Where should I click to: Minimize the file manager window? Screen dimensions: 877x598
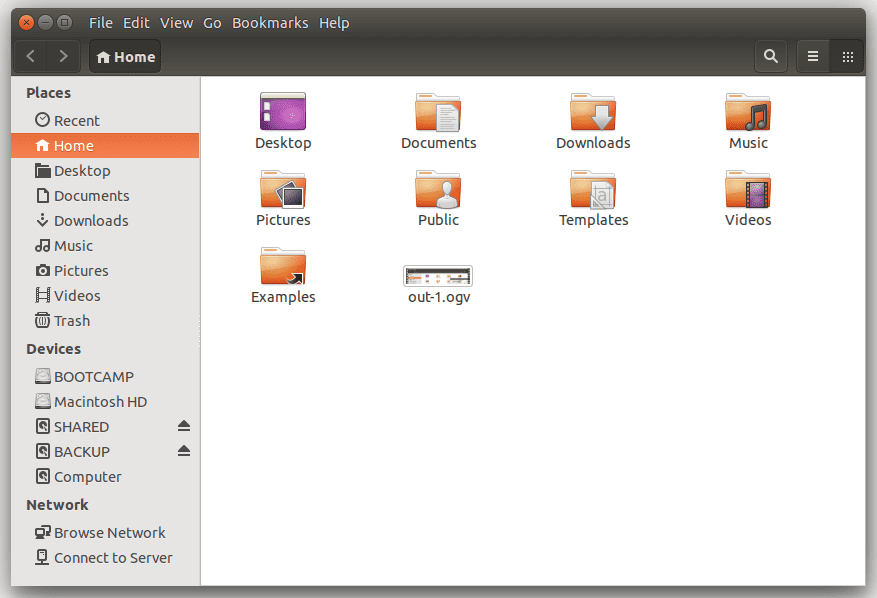(45, 22)
